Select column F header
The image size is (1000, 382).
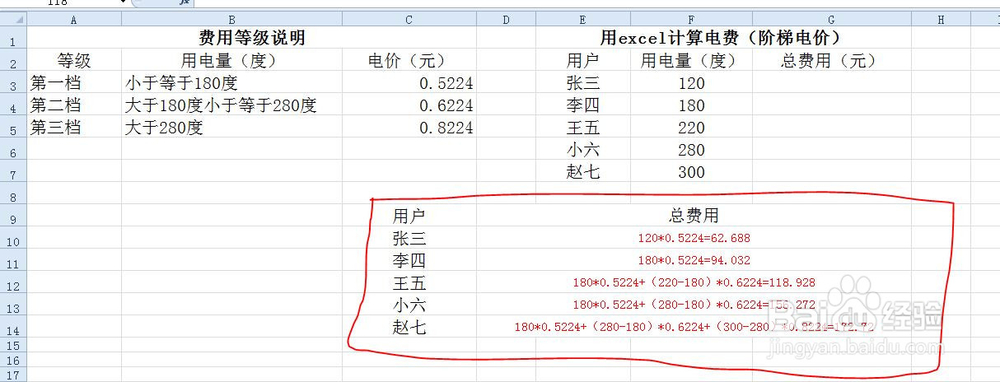[x=691, y=20]
